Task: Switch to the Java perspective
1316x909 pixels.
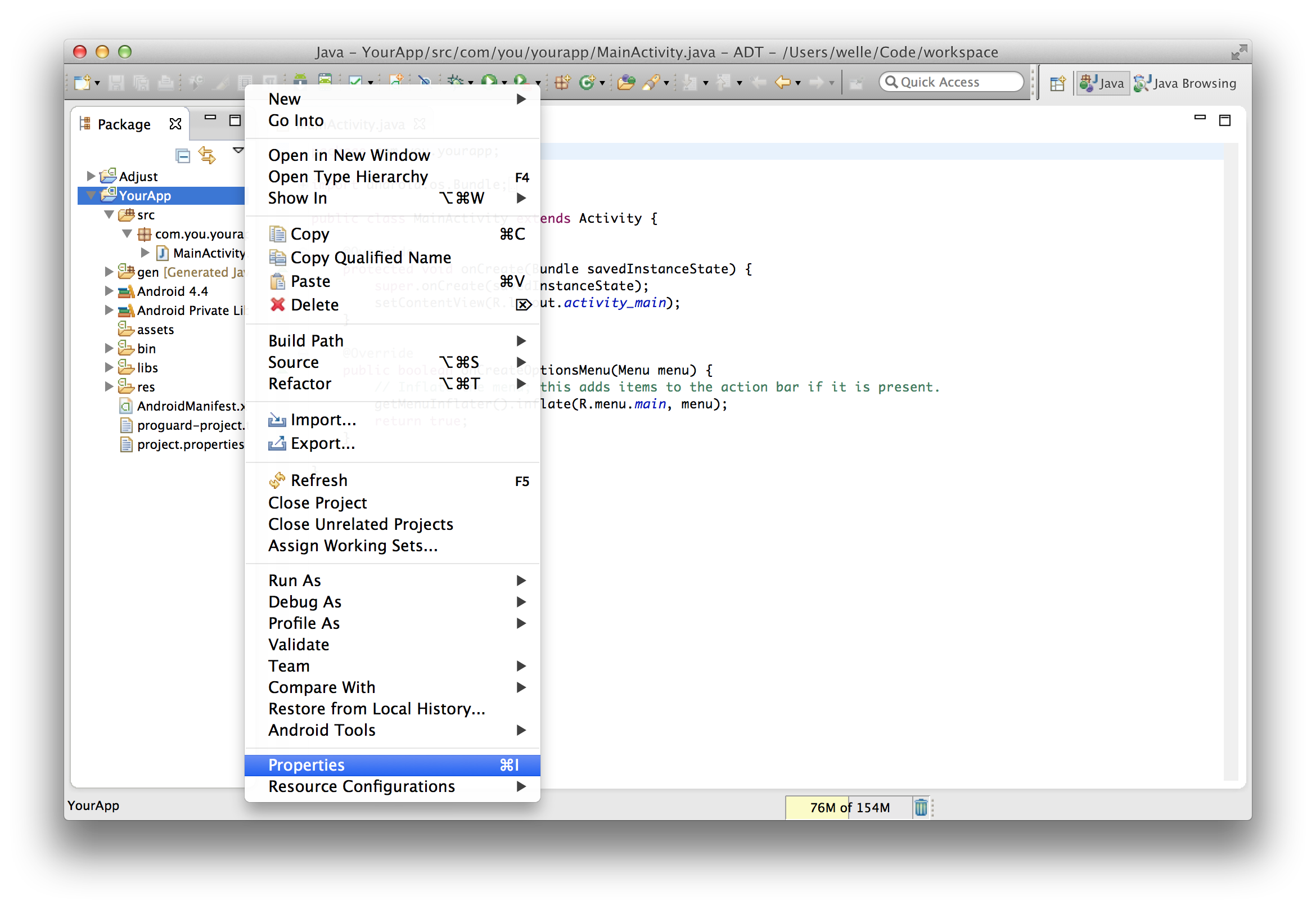Action: (x=1102, y=84)
